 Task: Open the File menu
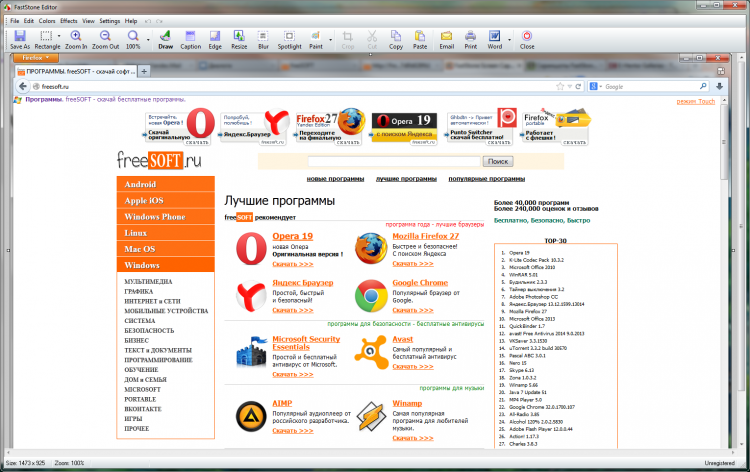15,21
